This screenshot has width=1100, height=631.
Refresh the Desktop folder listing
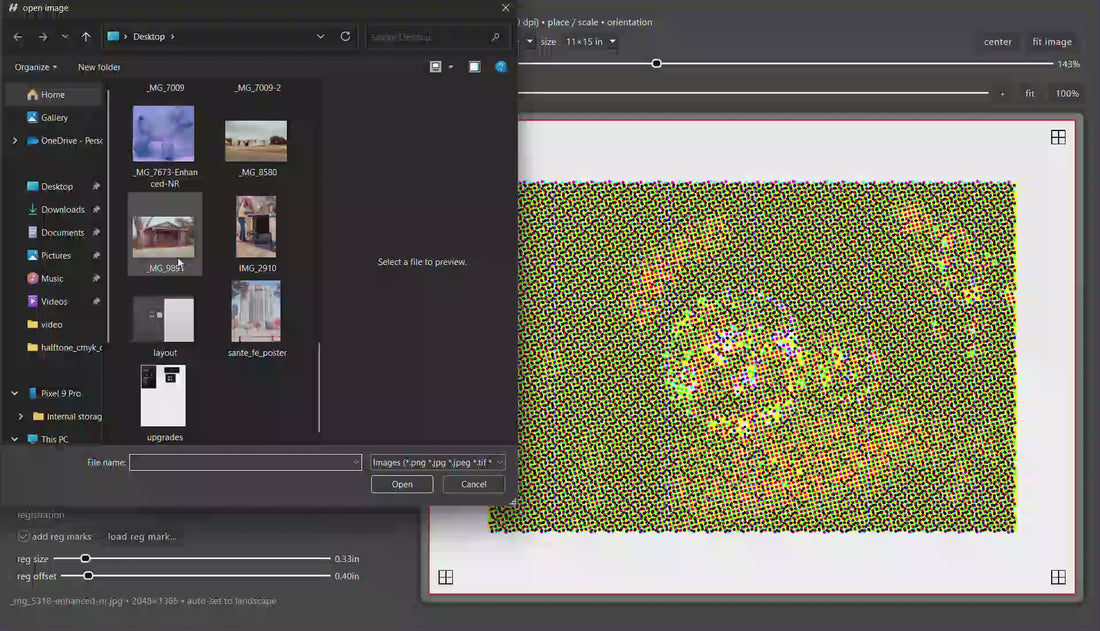(345, 37)
